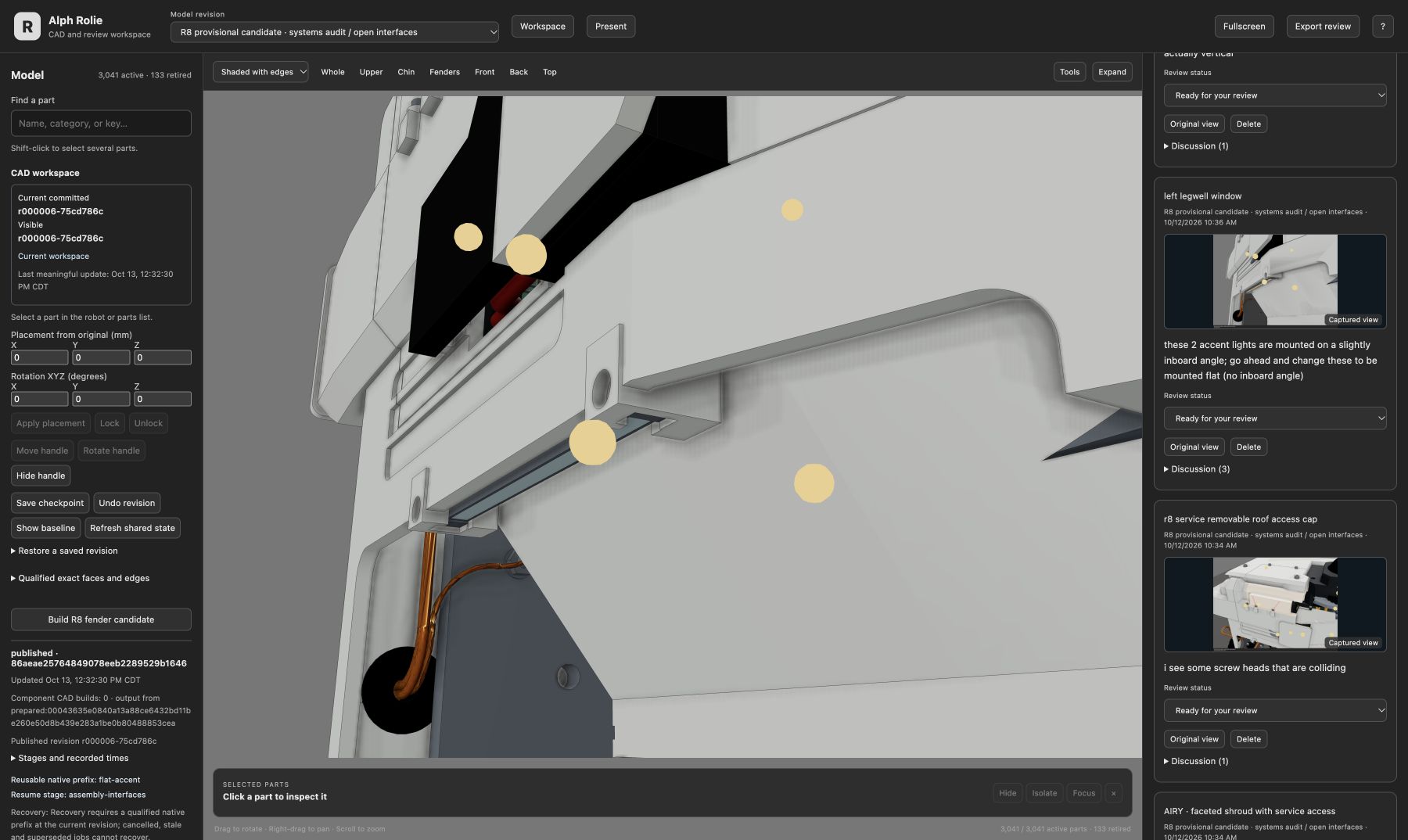This screenshot has width=1408, height=840.
Task: Click the Current workspace link
Action: (53, 256)
